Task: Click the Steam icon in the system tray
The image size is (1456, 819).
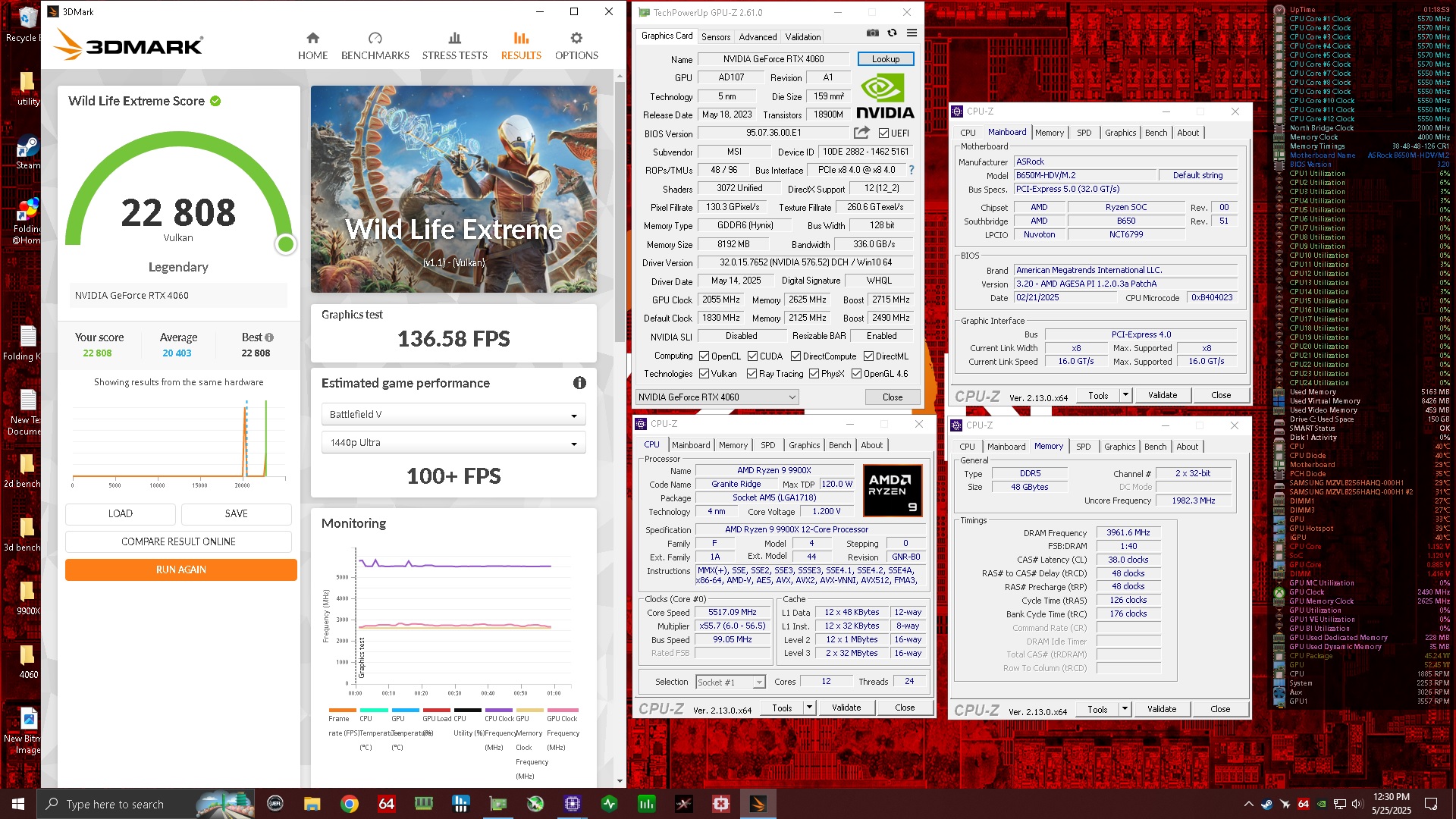Action: [1267, 804]
